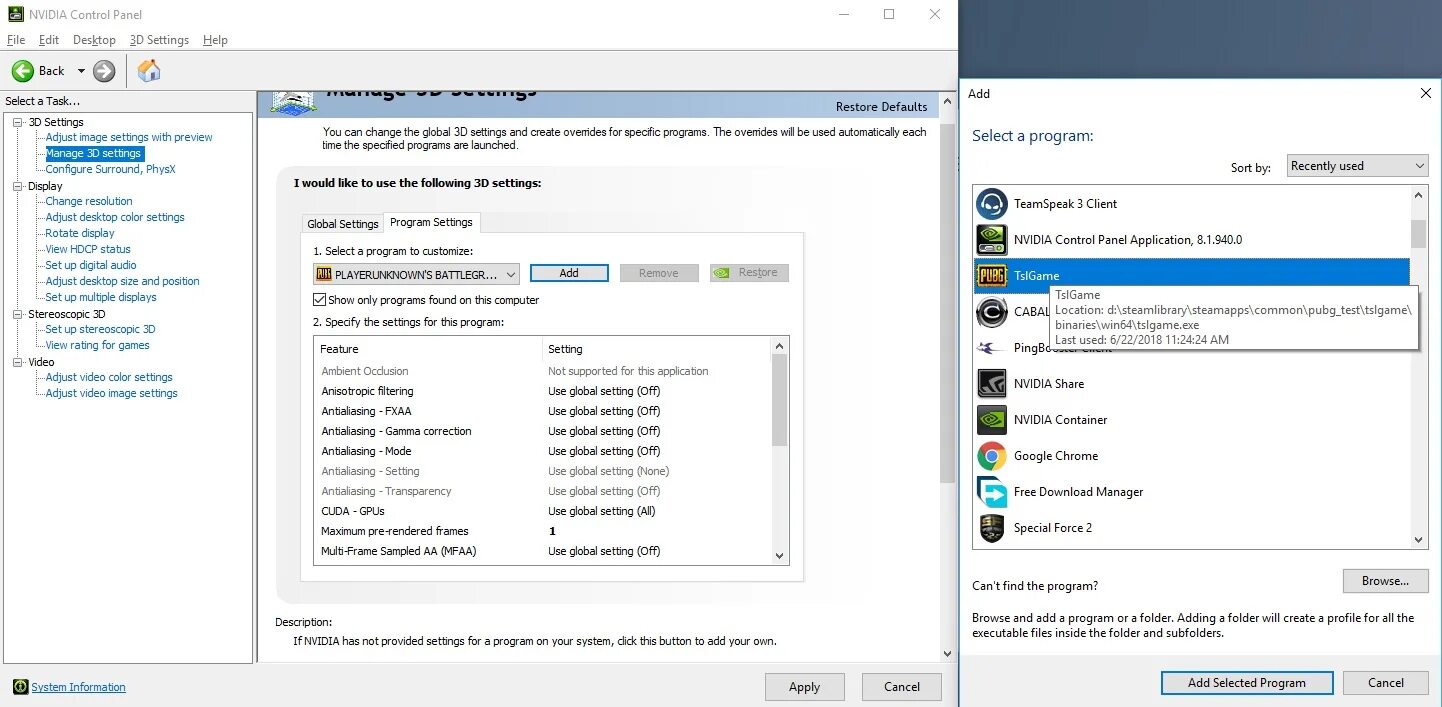
Task: Click the PUBG TslGame icon in list
Action: [991, 276]
